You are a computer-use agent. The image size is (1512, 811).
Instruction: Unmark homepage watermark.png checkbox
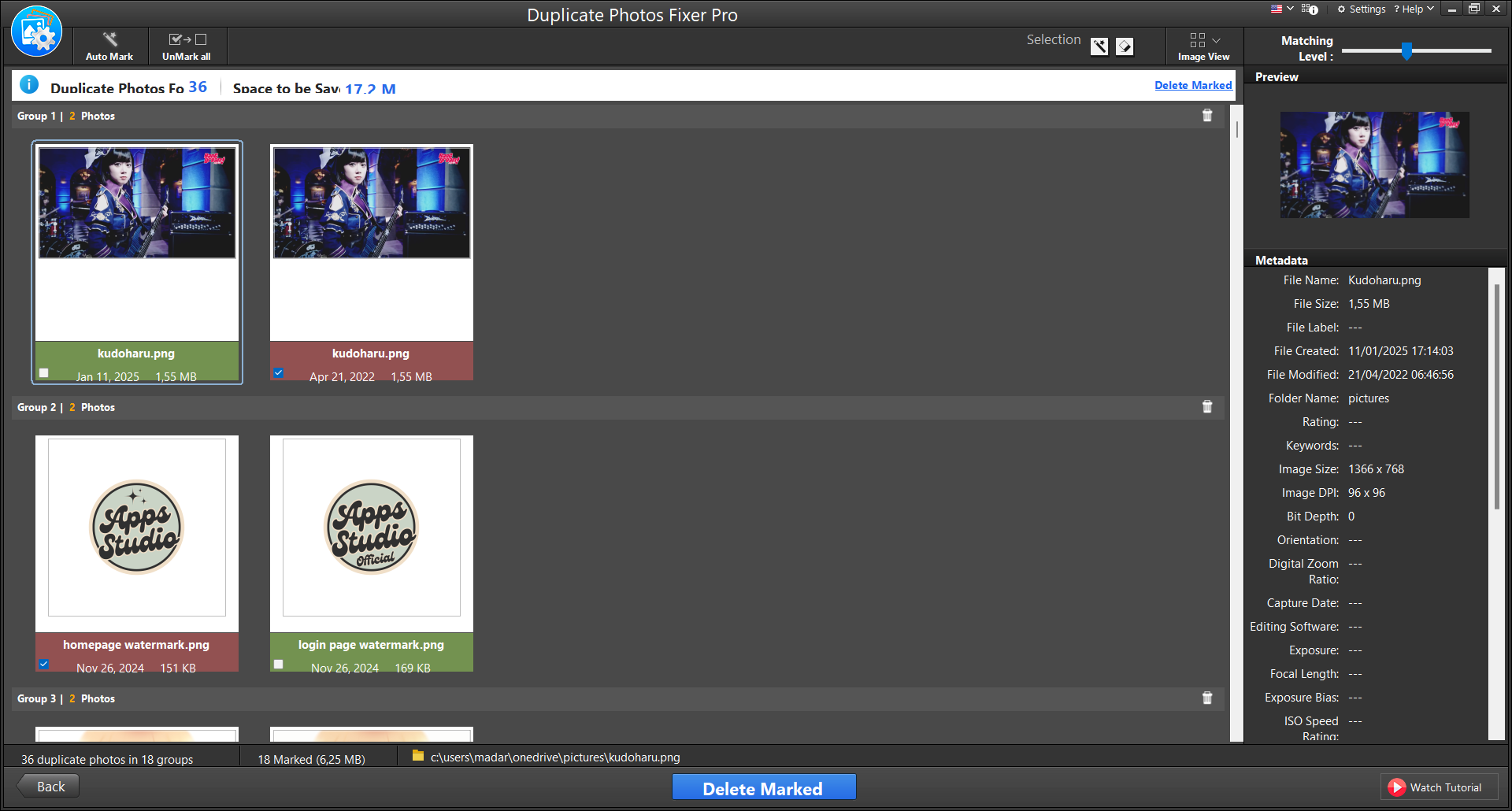44,664
